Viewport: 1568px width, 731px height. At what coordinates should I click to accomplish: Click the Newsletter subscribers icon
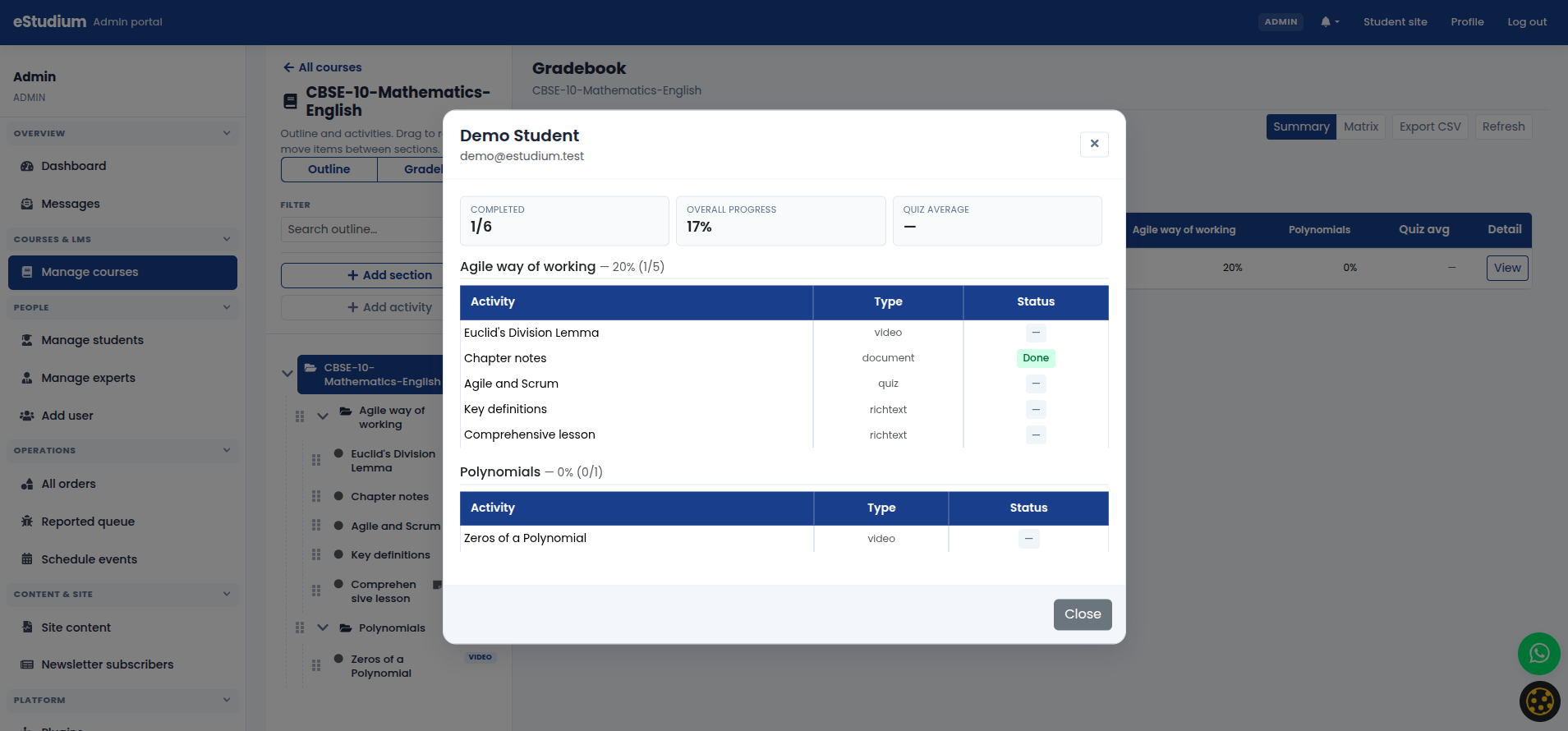pyautogui.click(x=27, y=664)
